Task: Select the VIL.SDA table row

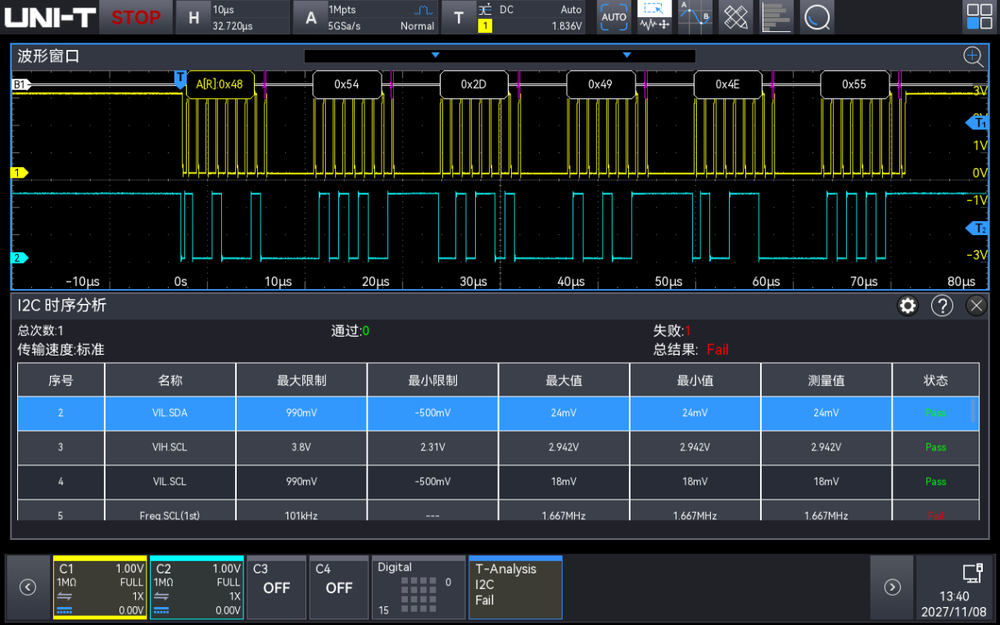Action: [x=498, y=413]
